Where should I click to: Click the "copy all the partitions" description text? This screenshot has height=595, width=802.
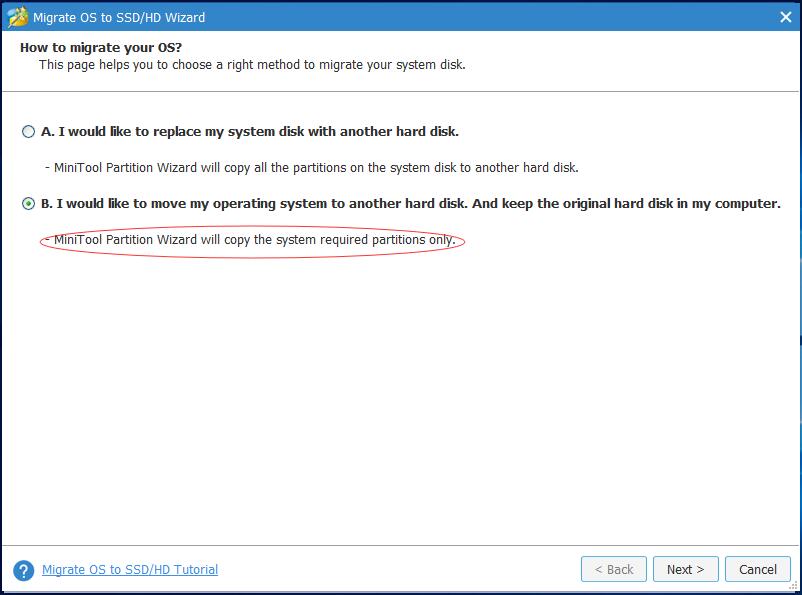pyautogui.click(x=312, y=168)
